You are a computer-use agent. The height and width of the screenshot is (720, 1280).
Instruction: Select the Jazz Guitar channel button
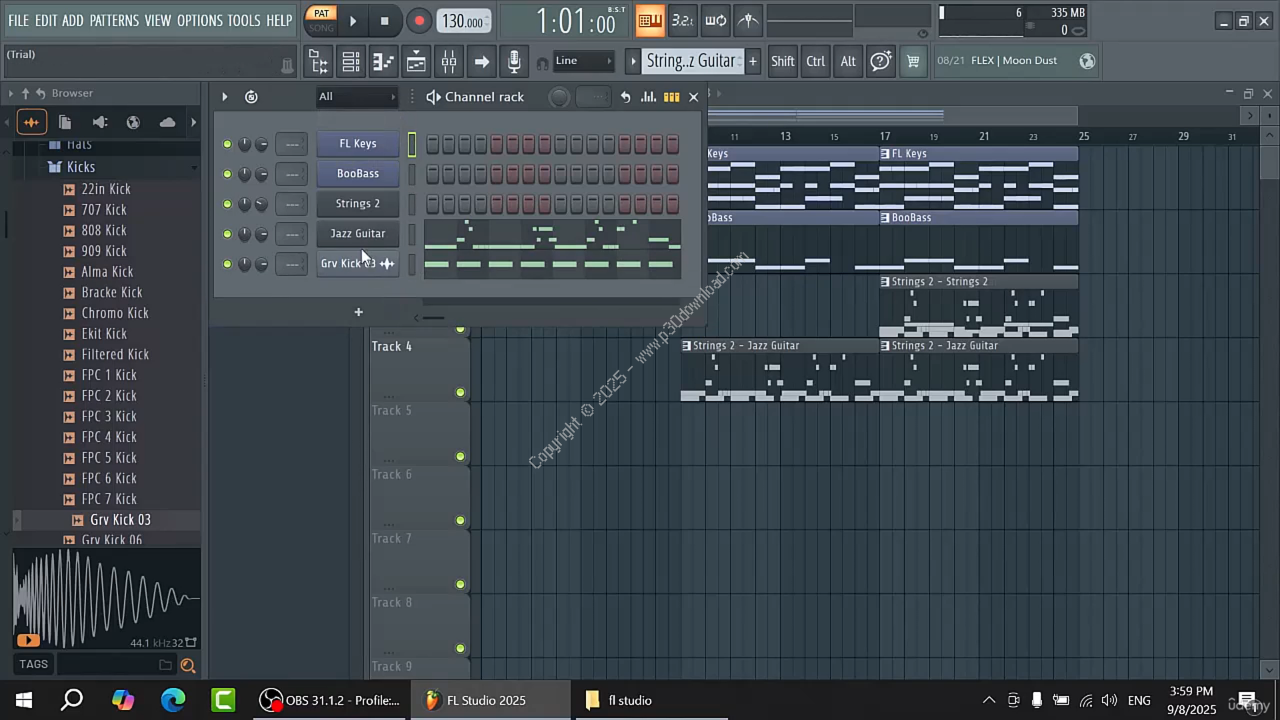point(358,234)
